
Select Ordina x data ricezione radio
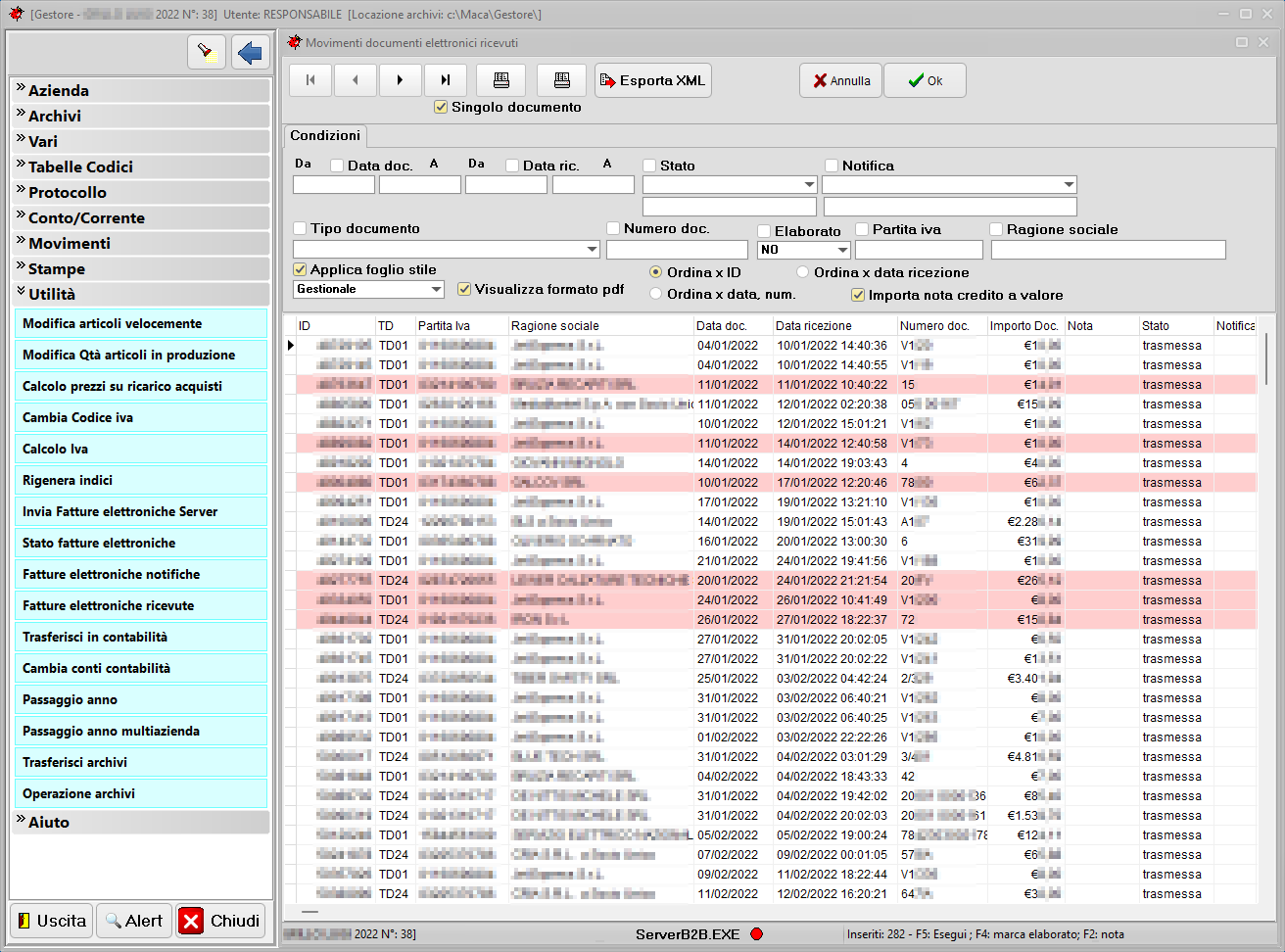803,272
